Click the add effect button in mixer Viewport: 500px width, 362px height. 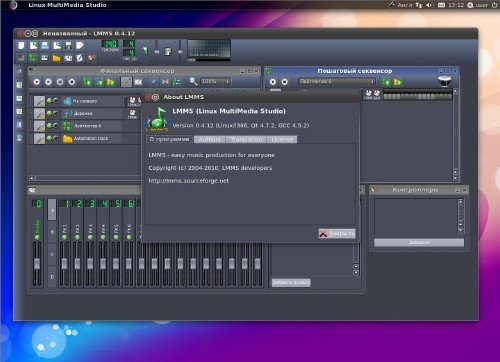[x=291, y=283]
